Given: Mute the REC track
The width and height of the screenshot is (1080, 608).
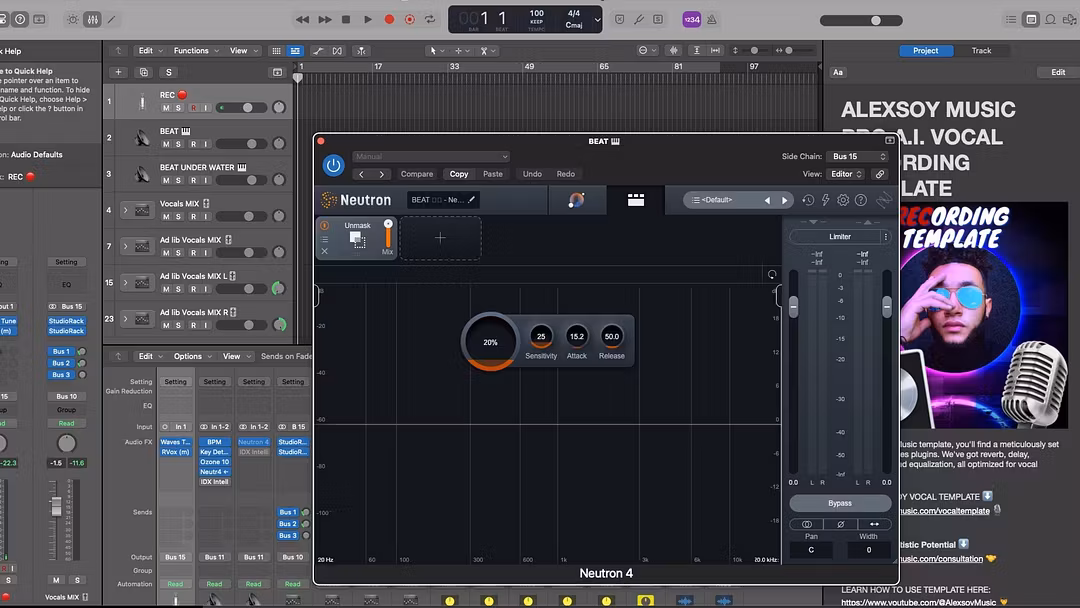Looking at the screenshot, I should coord(165,108).
